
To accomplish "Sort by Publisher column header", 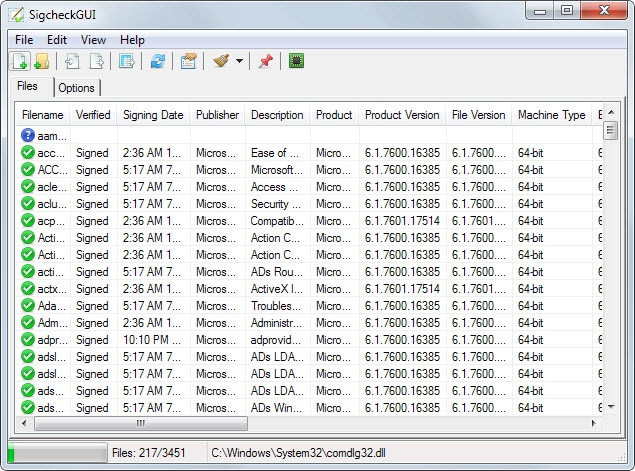I will [217, 115].
